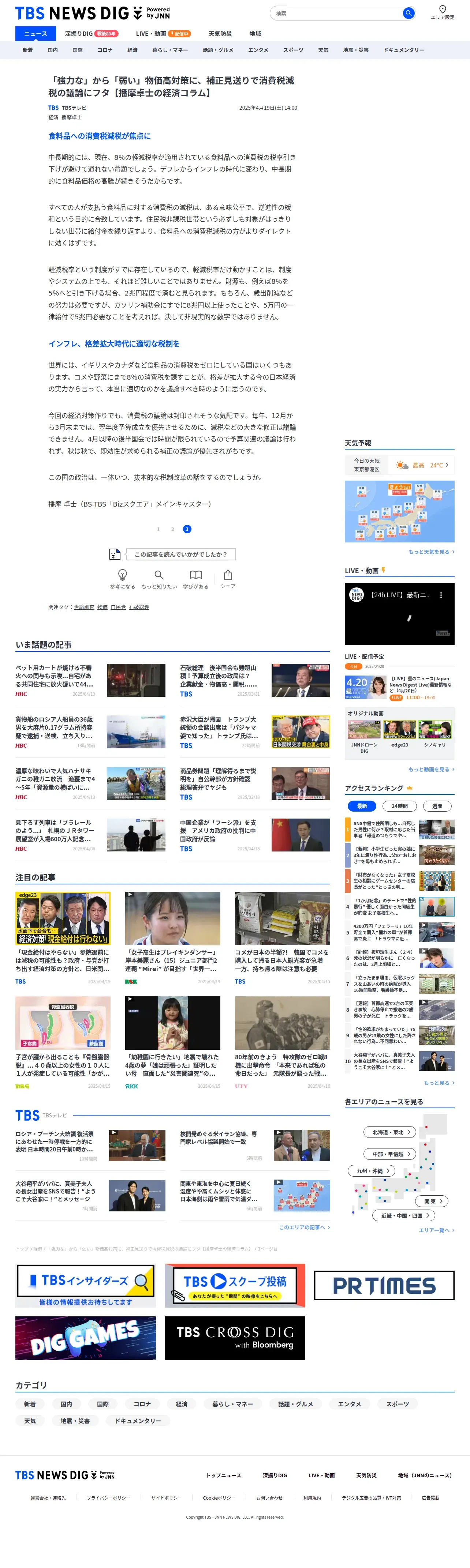
Task: Play the 24h LIVE video
Action: [399, 614]
